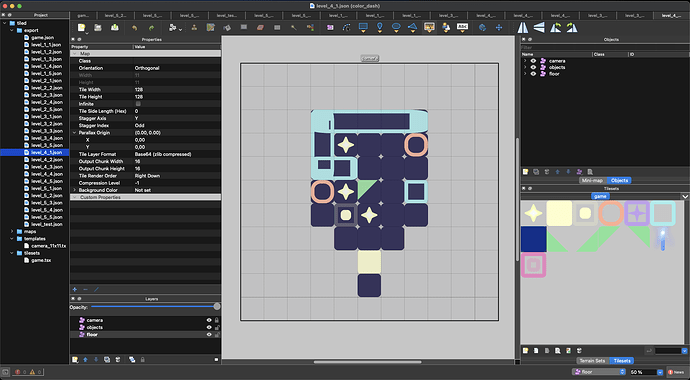Click the Rotate Left icon

(555, 27)
